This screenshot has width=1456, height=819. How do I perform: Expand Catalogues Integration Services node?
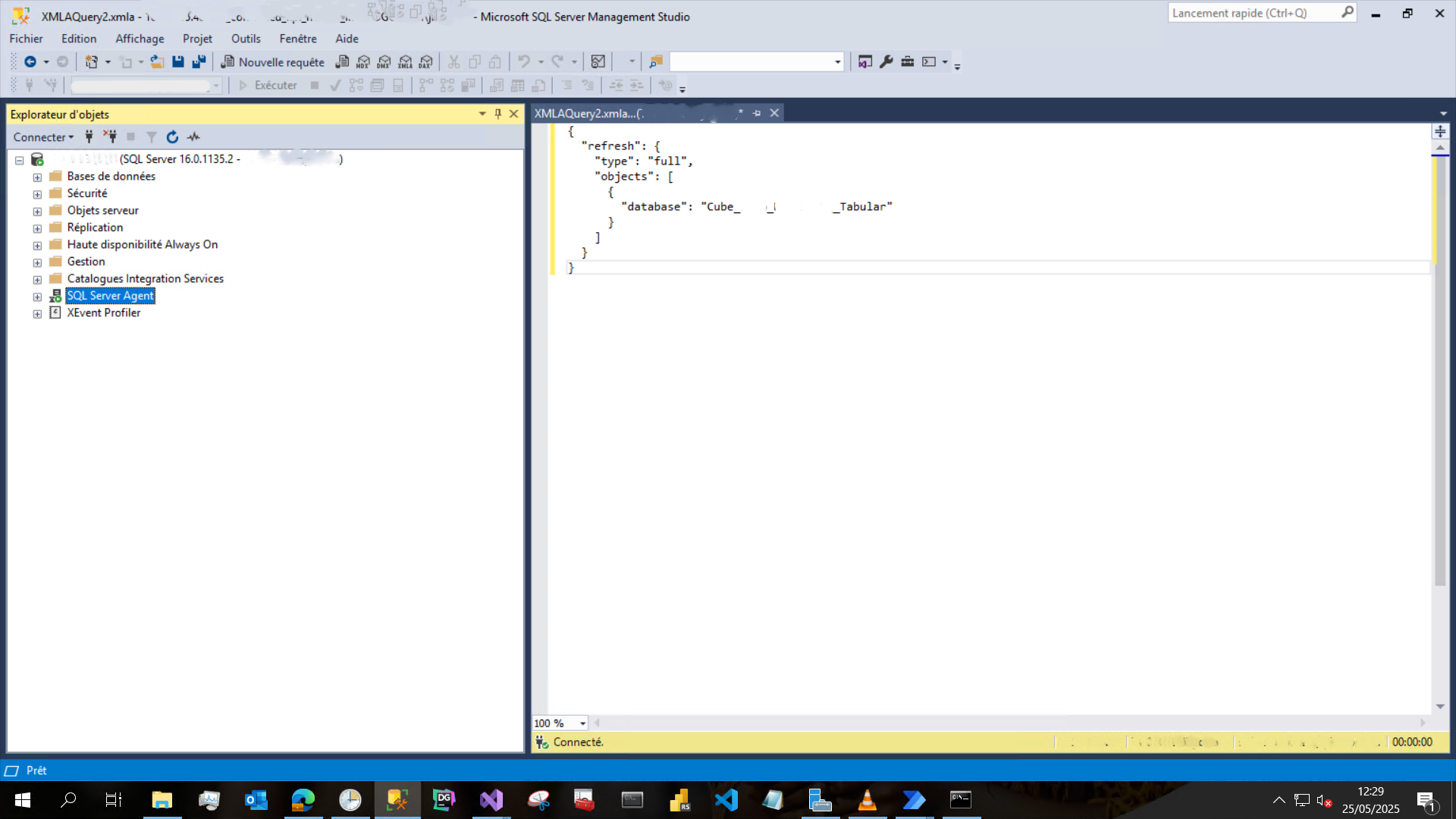pyautogui.click(x=37, y=279)
